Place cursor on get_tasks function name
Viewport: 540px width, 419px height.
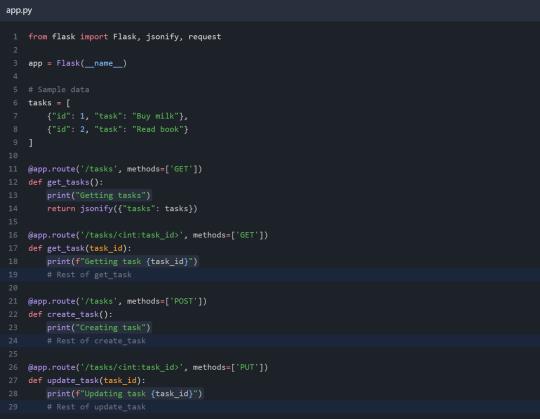[68, 182]
